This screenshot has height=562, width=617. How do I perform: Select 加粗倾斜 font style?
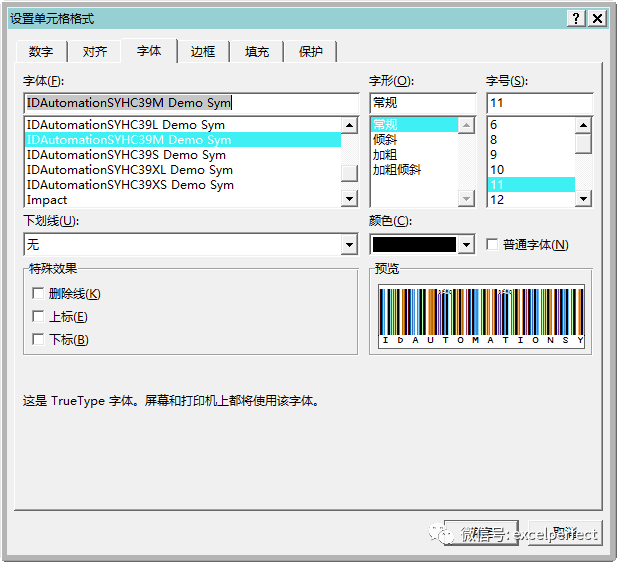coord(414,170)
